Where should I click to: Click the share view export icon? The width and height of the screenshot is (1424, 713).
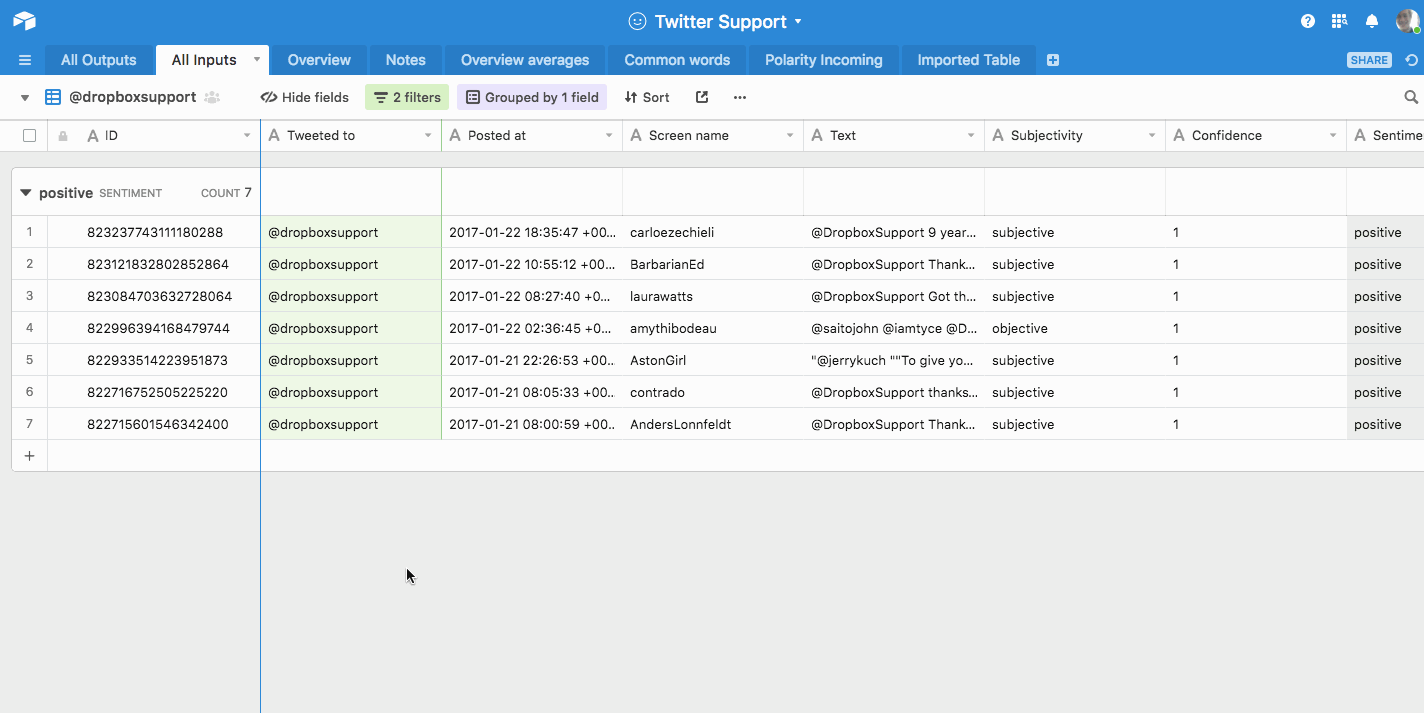tap(702, 97)
